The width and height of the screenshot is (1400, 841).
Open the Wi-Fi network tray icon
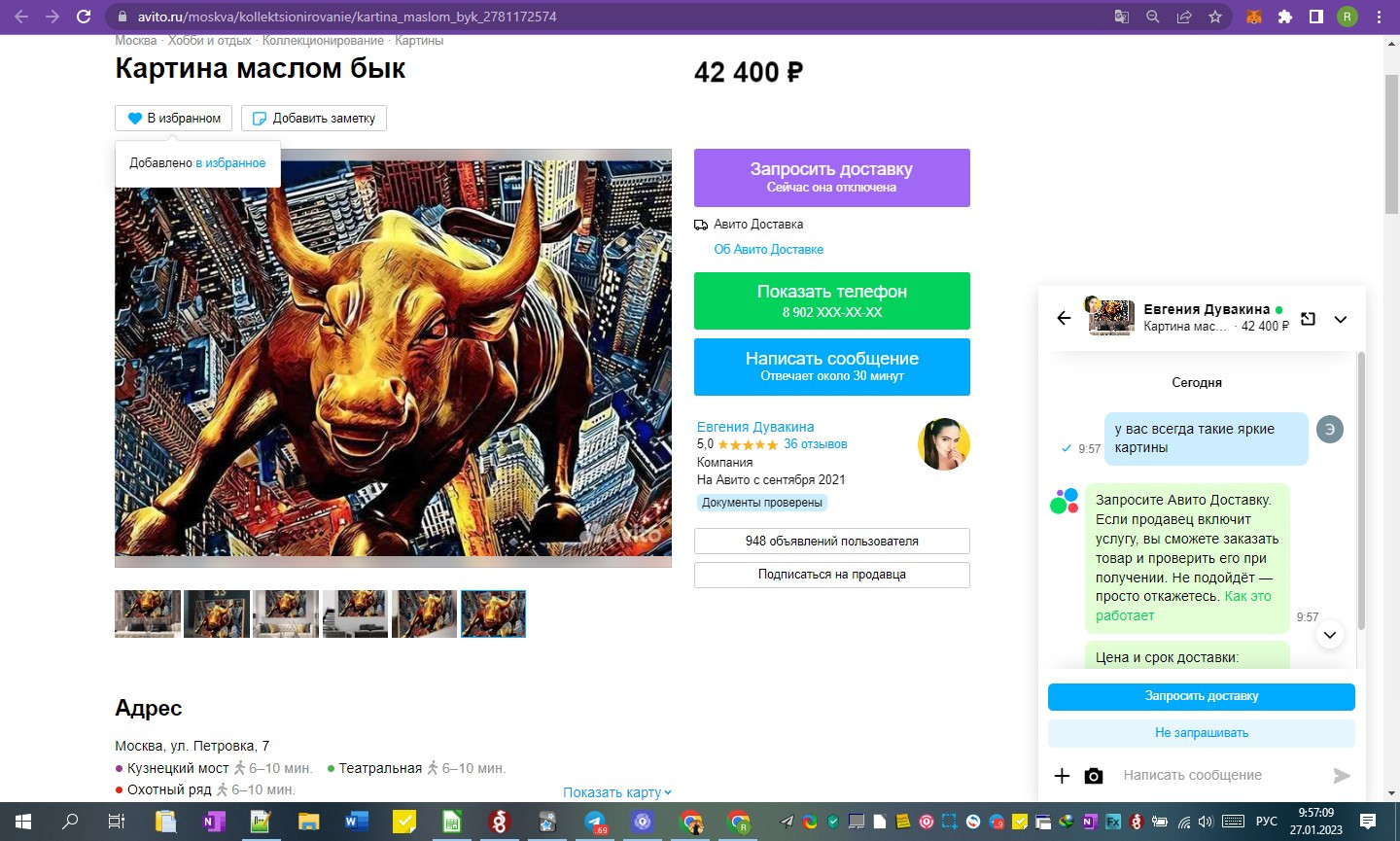click(x=1185, y=822)
